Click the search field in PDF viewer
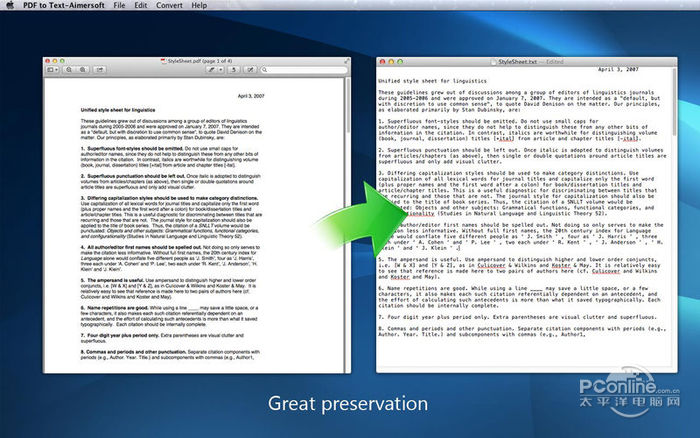The image size is (700, 438). tap(304, 70)
